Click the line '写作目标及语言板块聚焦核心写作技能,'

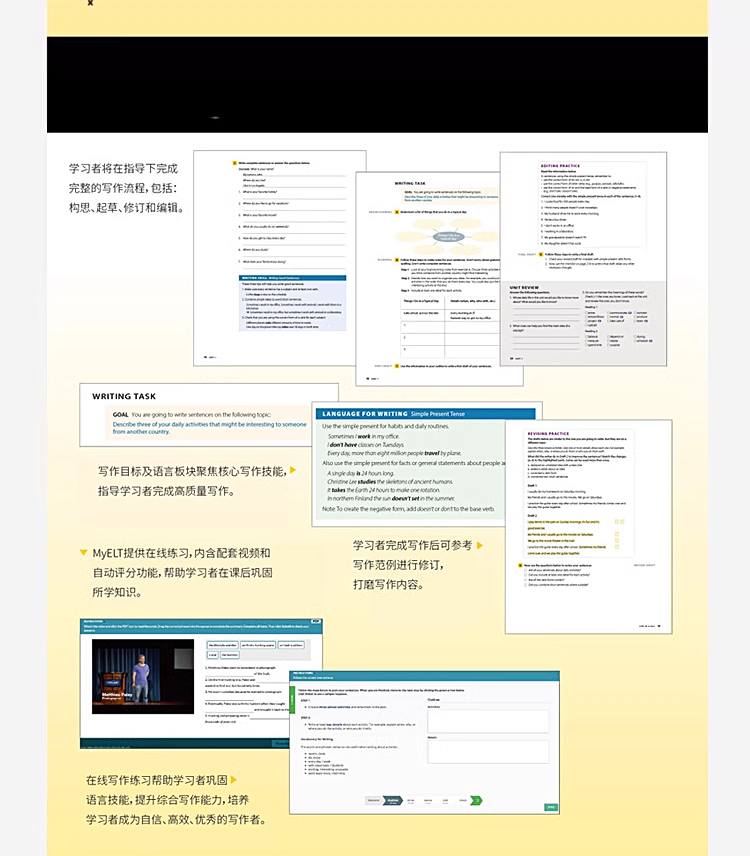pos(192,471)
